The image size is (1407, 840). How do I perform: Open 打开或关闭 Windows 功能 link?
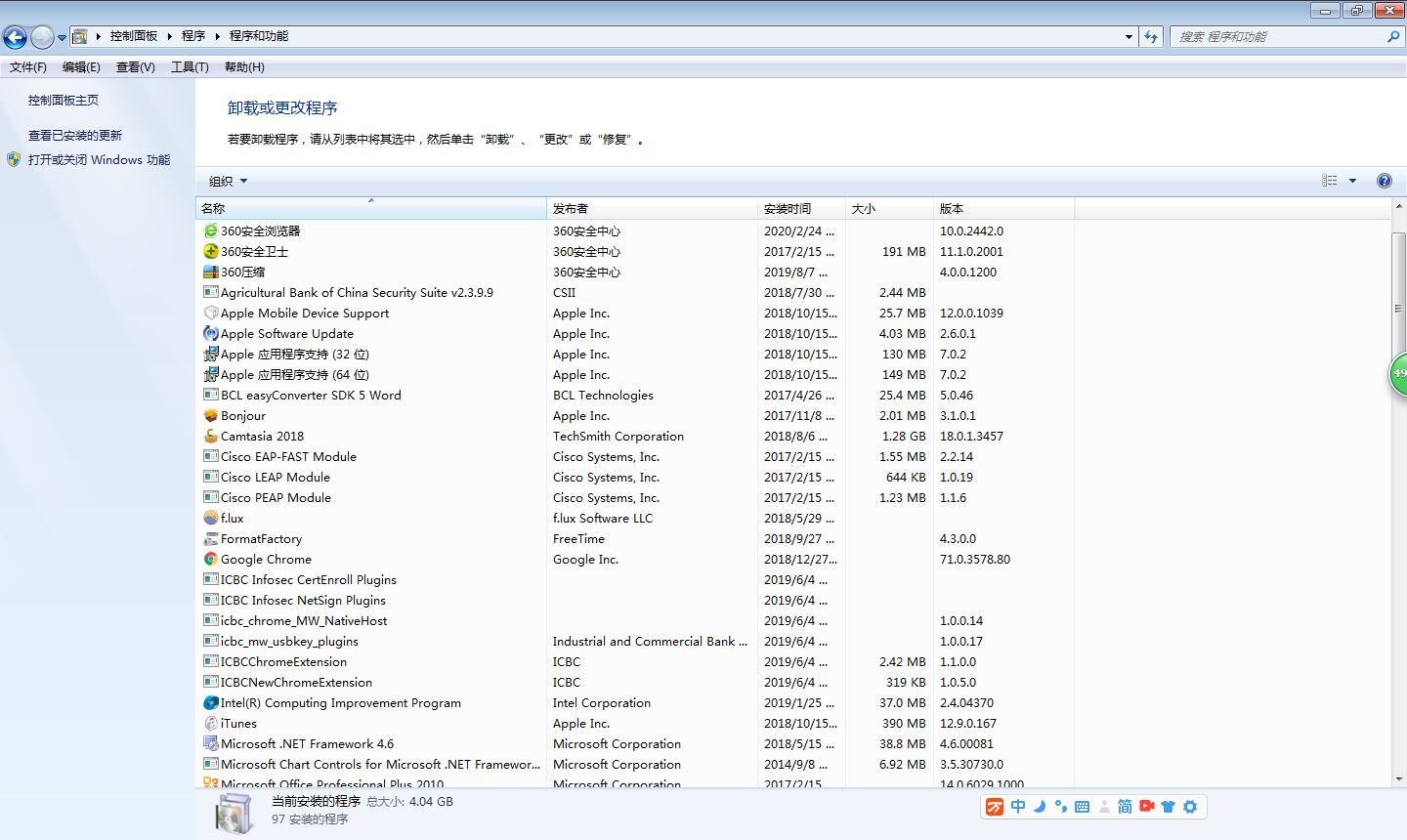click(99, 159)
